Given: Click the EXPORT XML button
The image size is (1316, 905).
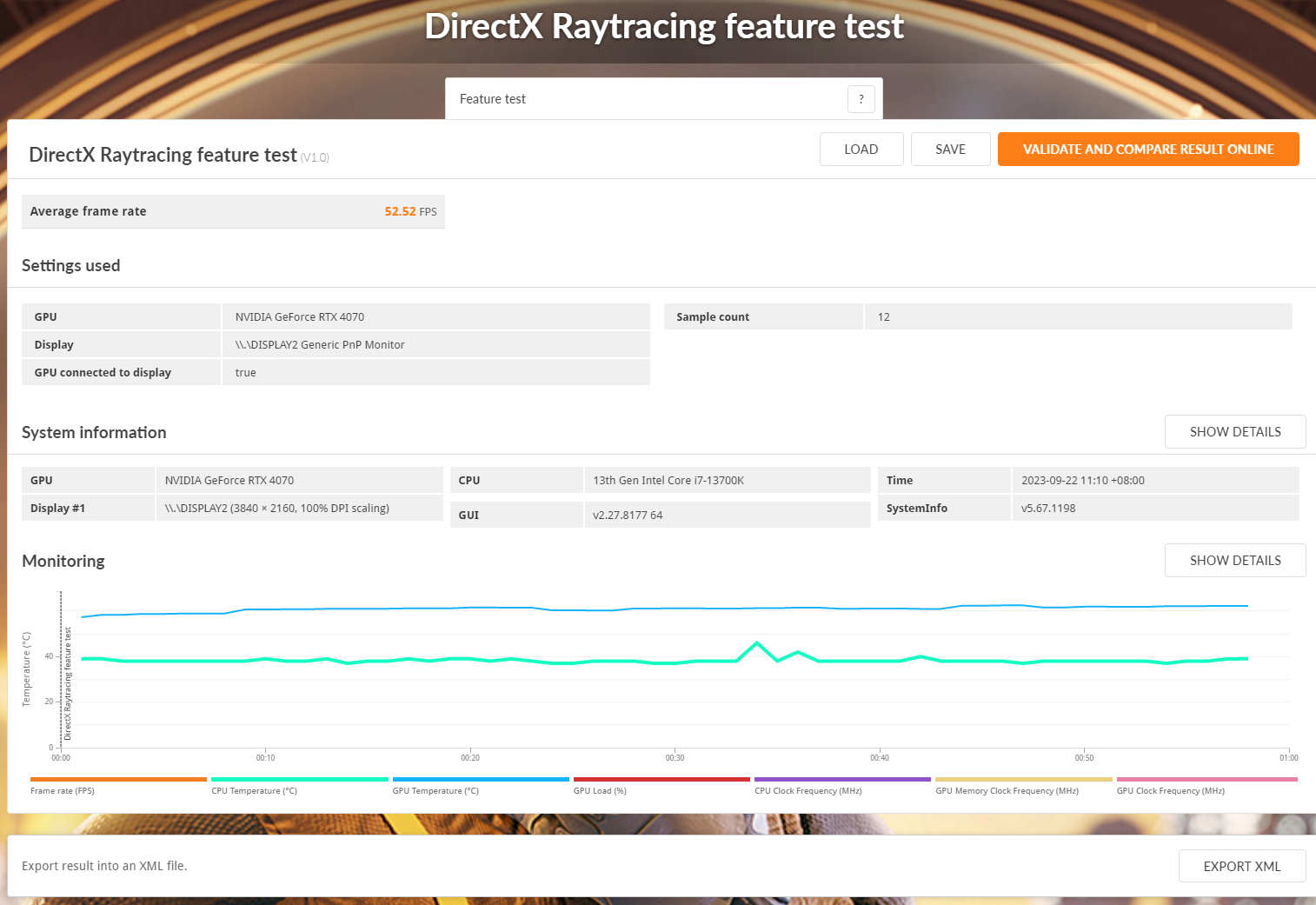Looking at the screenshot, I should 1242,866.
